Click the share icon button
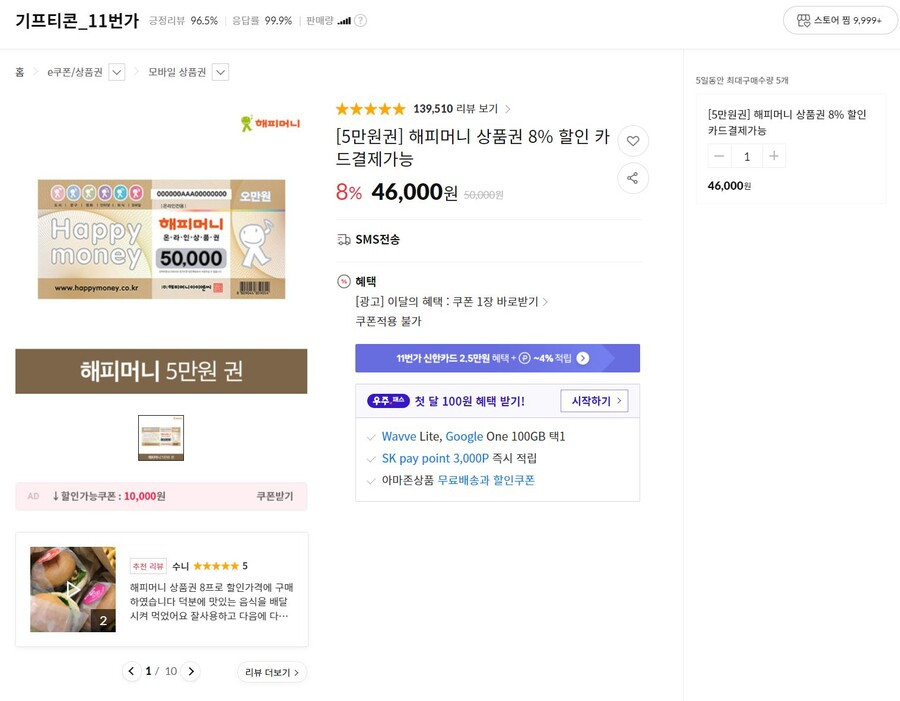Image resolution: width=900 pixels, height=701 pixels. click(x=633, y=178)
